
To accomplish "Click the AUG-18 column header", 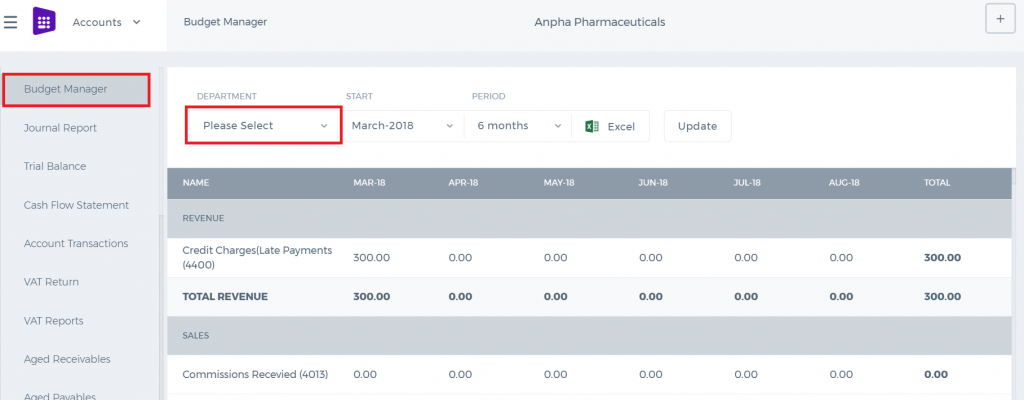I will pos(845,183).
